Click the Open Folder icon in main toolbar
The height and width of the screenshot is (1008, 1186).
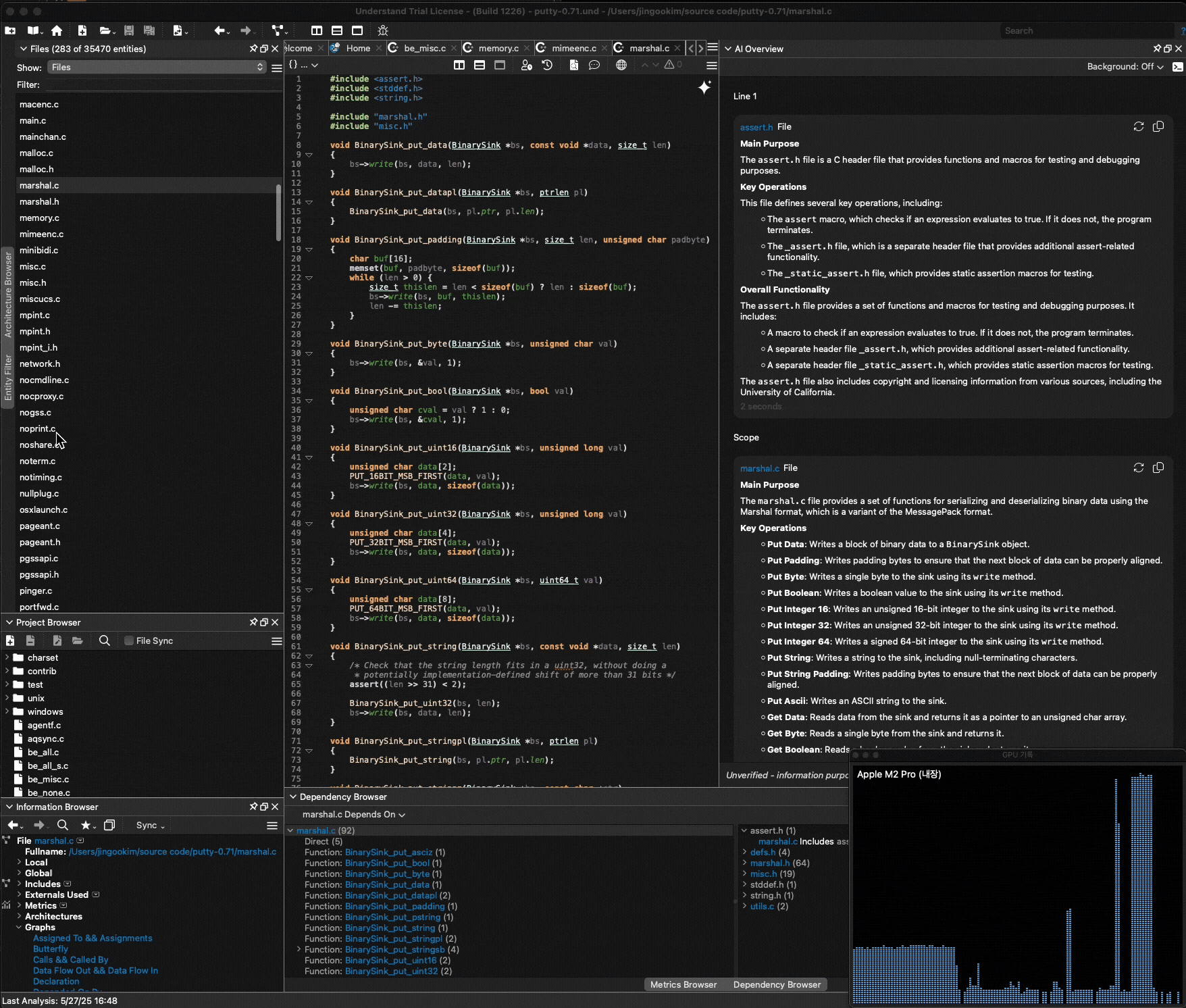105,30
